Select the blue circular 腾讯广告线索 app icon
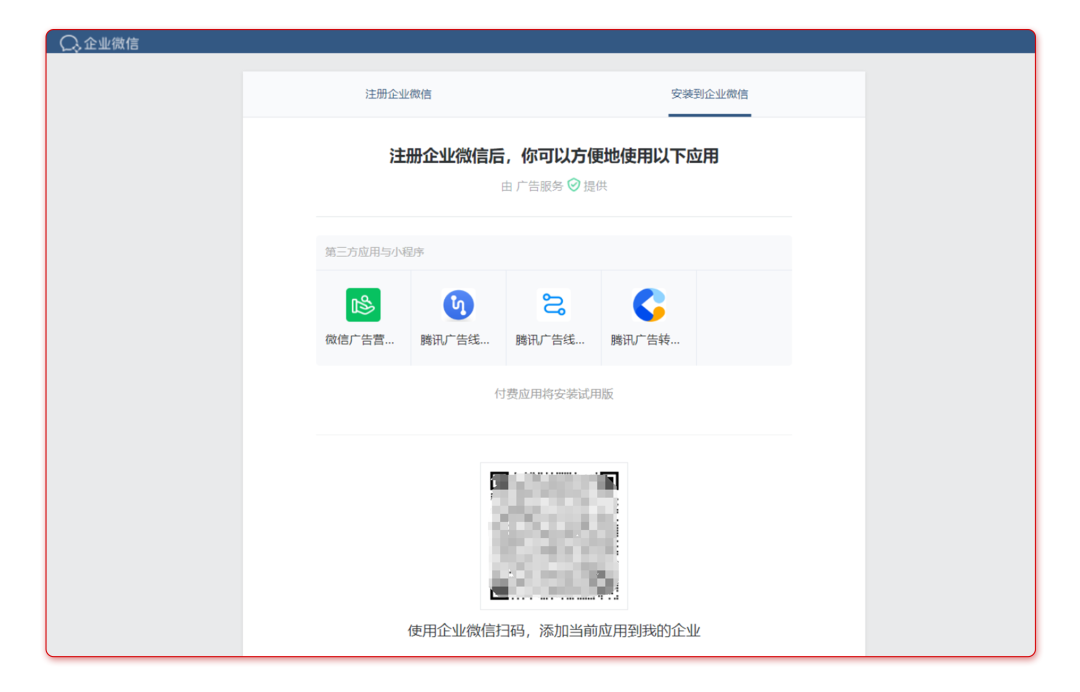1080x692 pixels. [458, 305]
